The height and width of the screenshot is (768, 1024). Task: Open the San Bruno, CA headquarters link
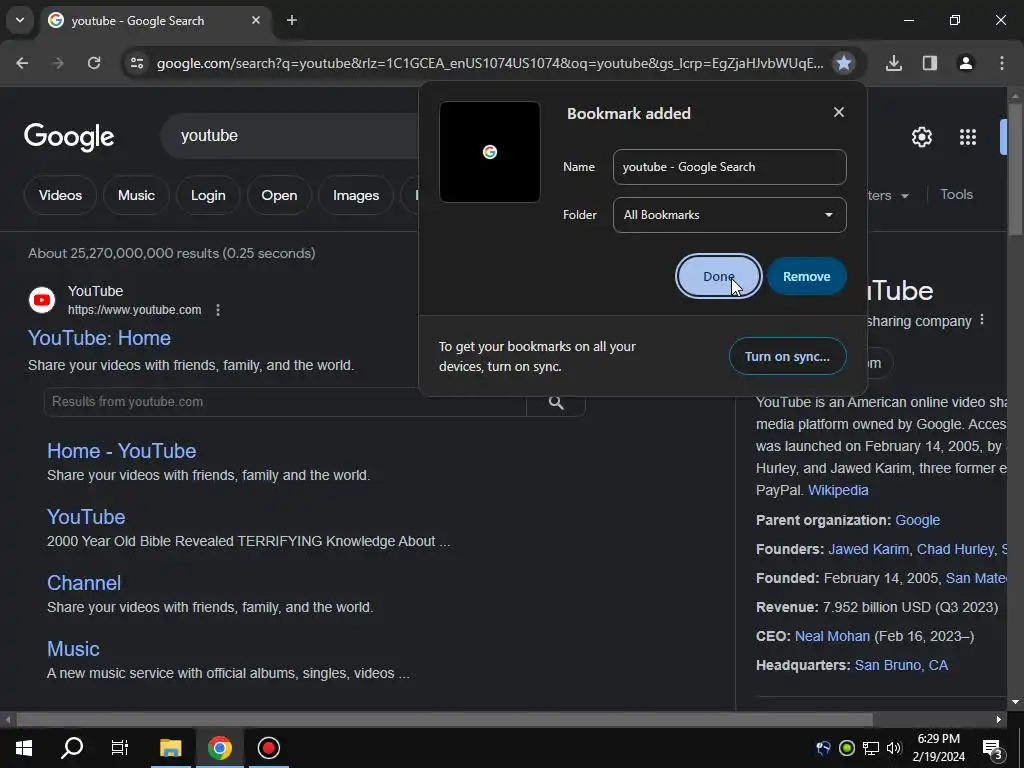pyautogui.click(x=901, y=665)
